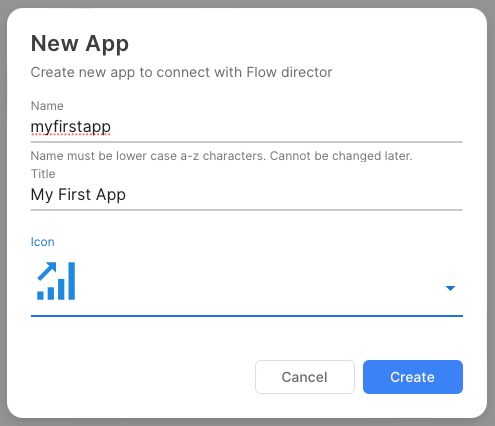Click the rising bar chart icon
Viewport: 495px width, 426px height.
click(56, 281)
